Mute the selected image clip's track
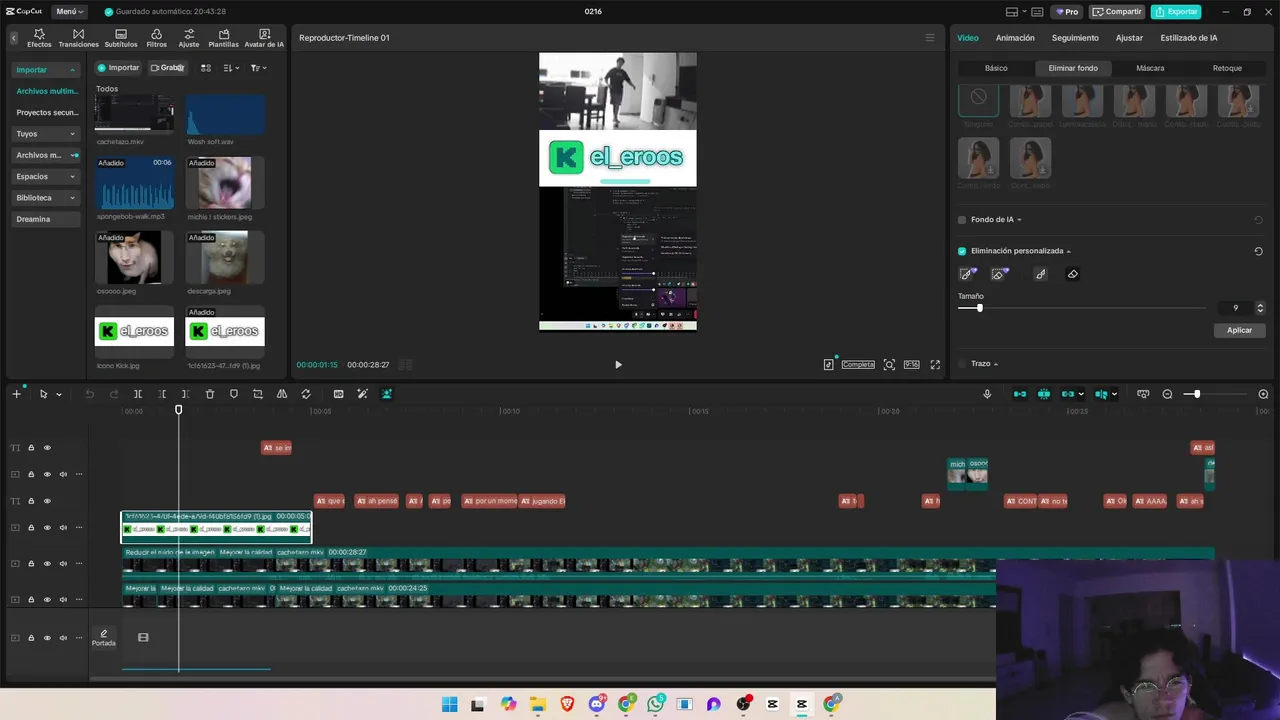 (63, 528)
